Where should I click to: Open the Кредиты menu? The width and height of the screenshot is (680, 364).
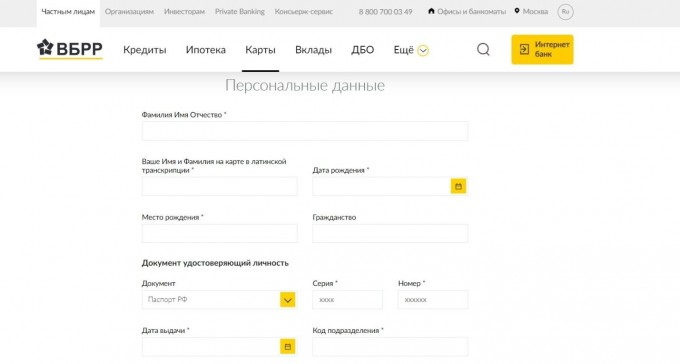[145, 50]
